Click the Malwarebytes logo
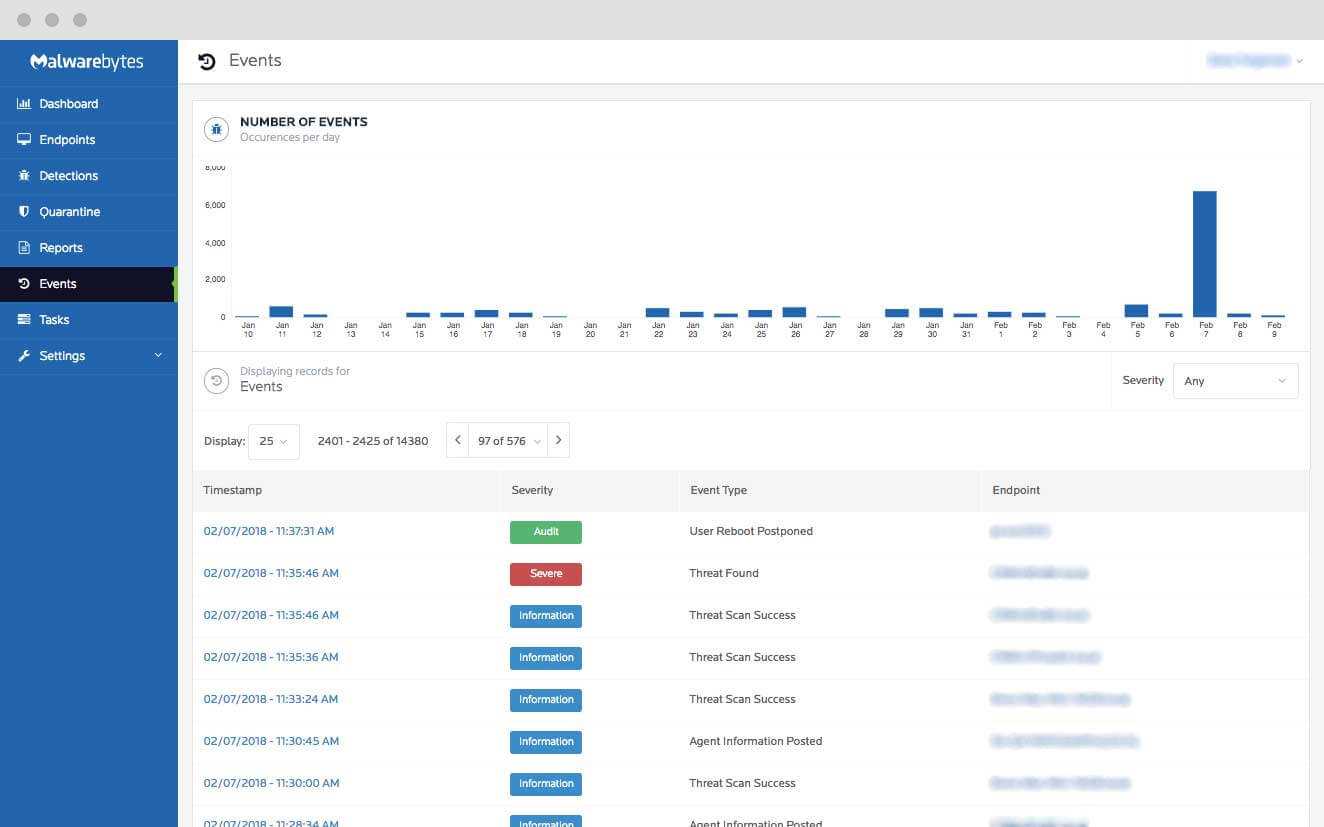Viewport: 1324px width, 827px height. pyautogui.click(x=87, y=62)
